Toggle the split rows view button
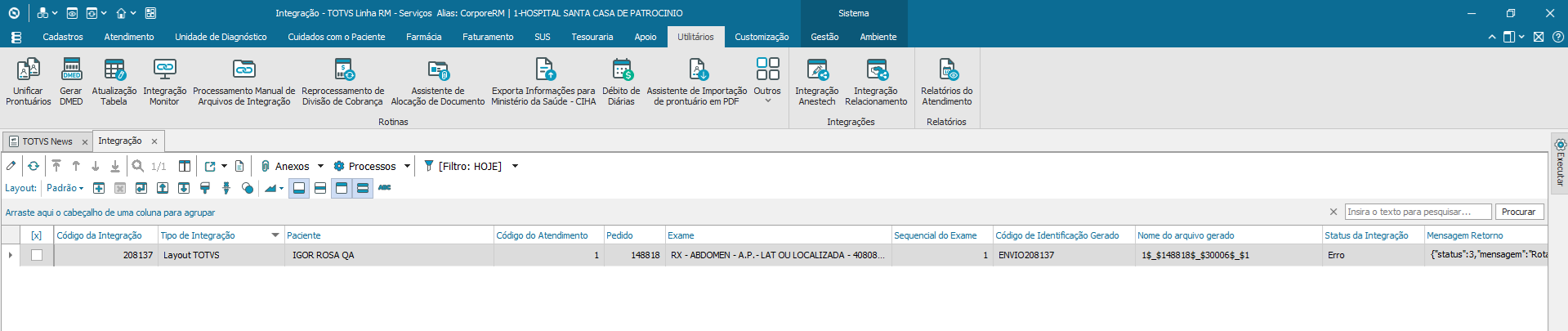1568x331 pixels. (x=320, y=188)
